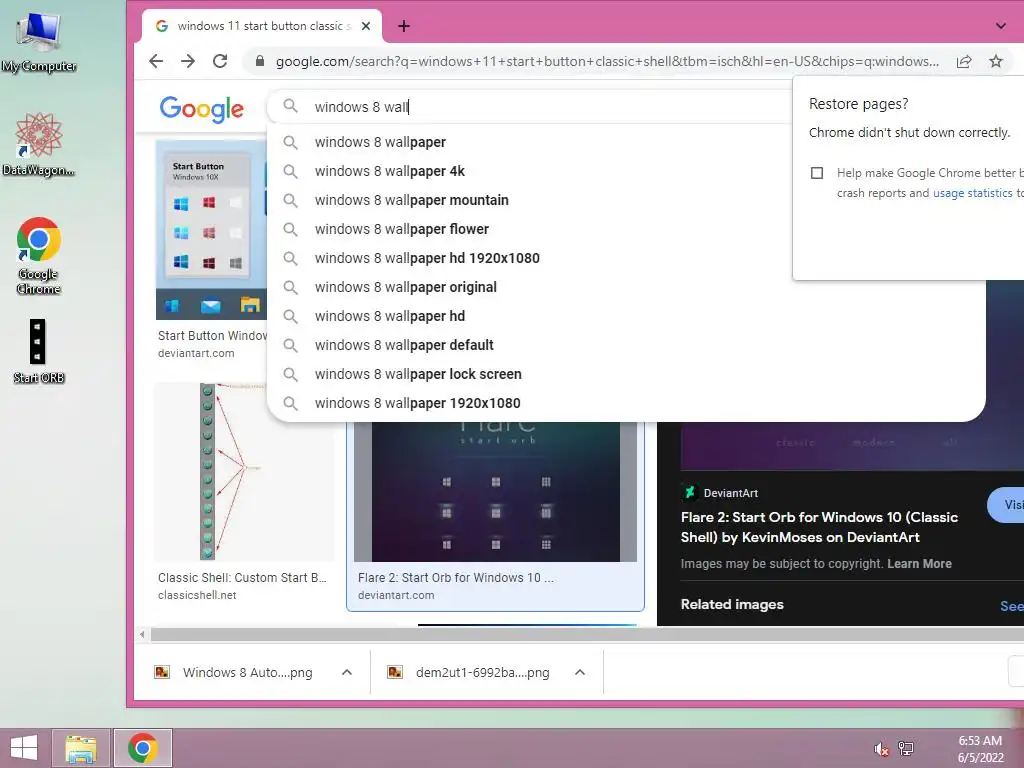This screenshot has width=1024, height=768.
Task: Click the magnifier icon beside wallpaper default suggestion
Action: pyautogui.click(x=291, y=345)
